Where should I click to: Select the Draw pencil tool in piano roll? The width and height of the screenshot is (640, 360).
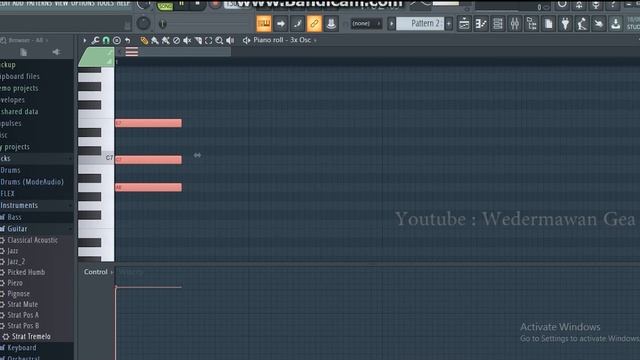coord(144,40)
